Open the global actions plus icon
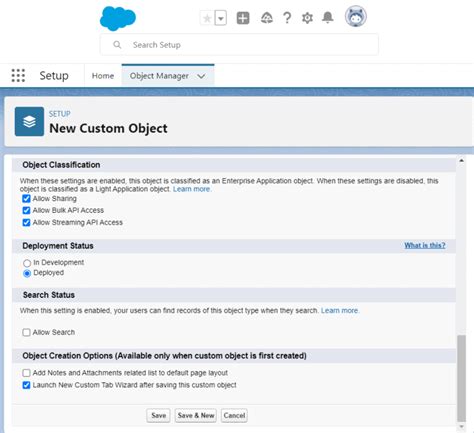The height and width of the screenshot is (433, 474). point(243,18)
